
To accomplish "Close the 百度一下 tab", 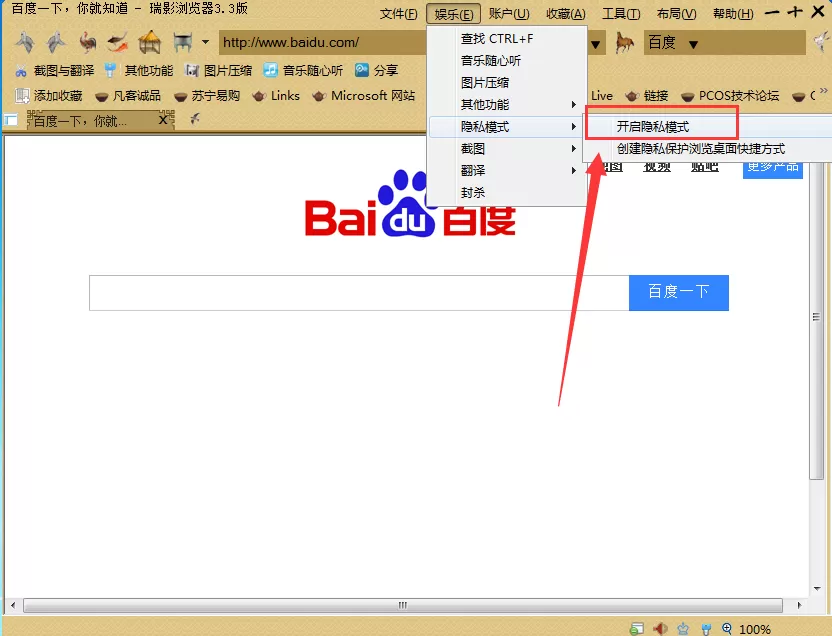I will (163, 120).
